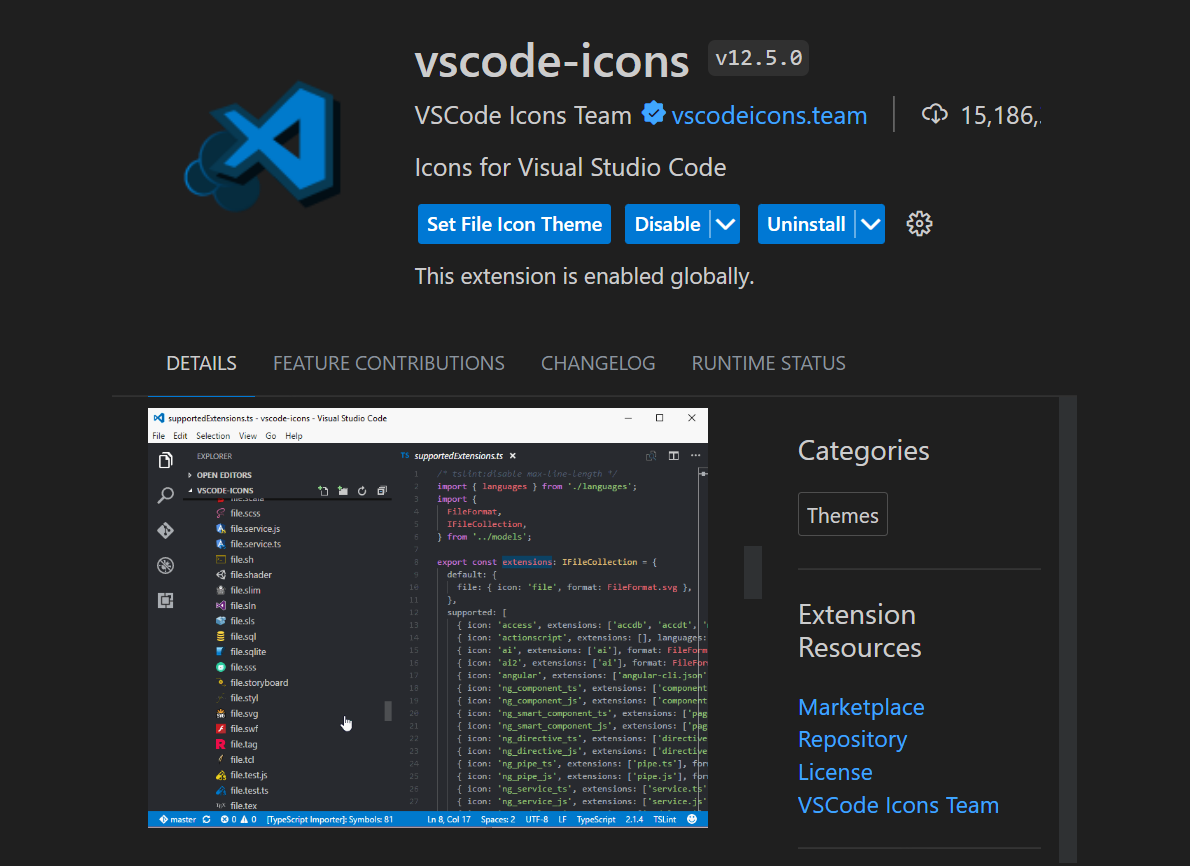
Task: Uninstall the vscode-icons extension
Action: [806, 224]
